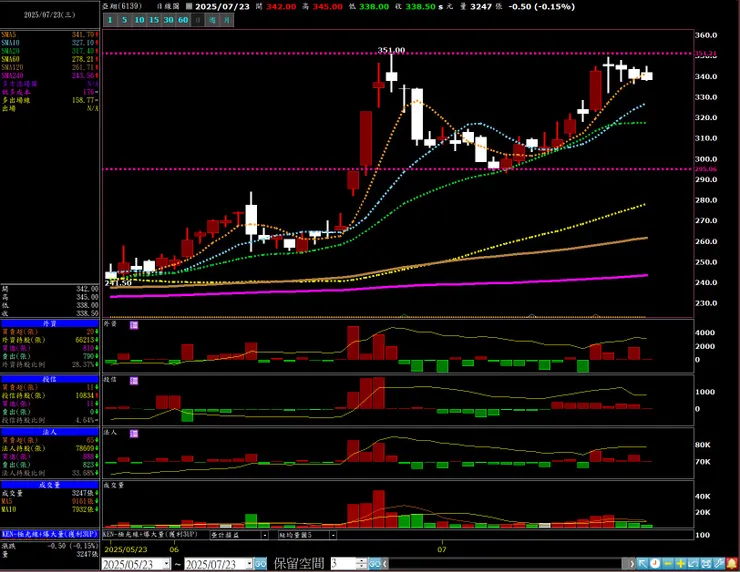The width and height of the screenshot is (740, 572).
Task: Click the 保留空間 value input field
Action: tap(344, 564)
